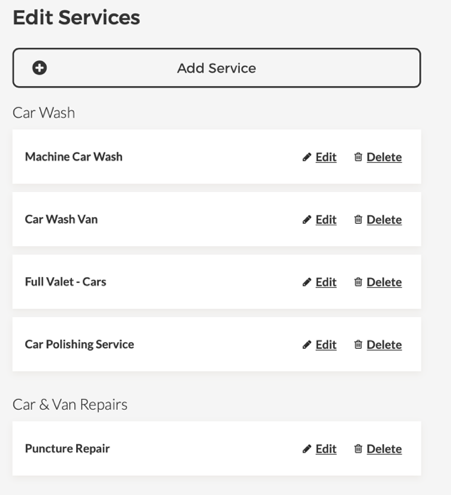The image size is (451, 495).
Task: Click trash icon for Car Polishing Service
Action: [358, 344]
